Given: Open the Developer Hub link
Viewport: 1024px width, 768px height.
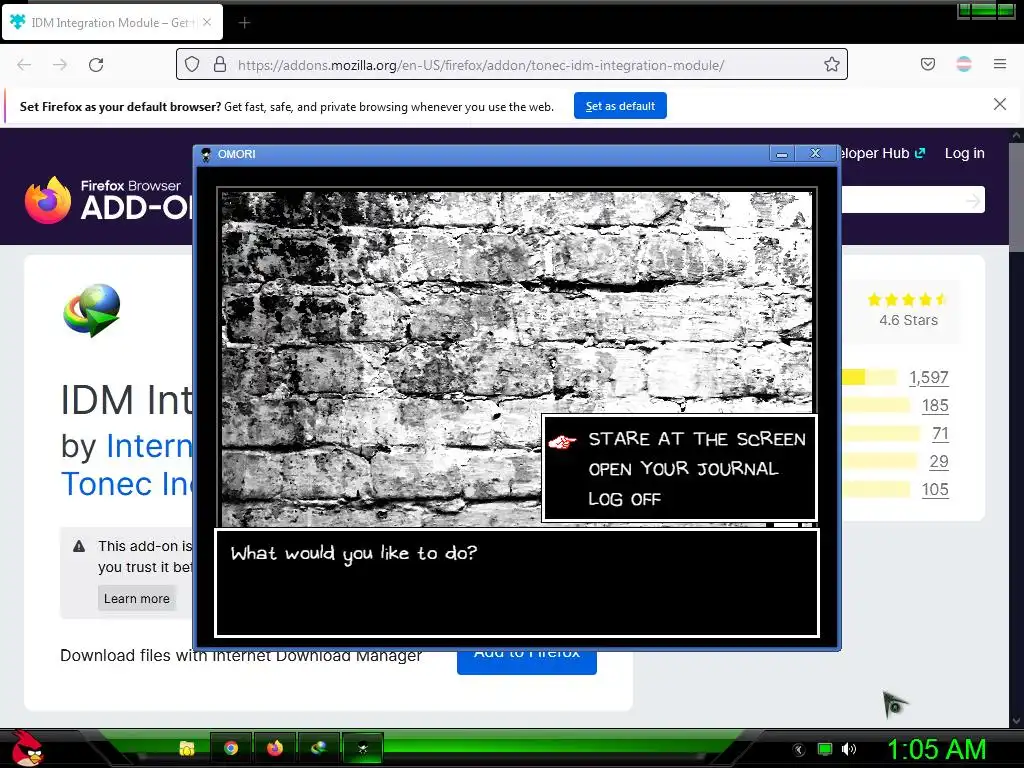Looking at the screenshot, I should tap(882, 153).
